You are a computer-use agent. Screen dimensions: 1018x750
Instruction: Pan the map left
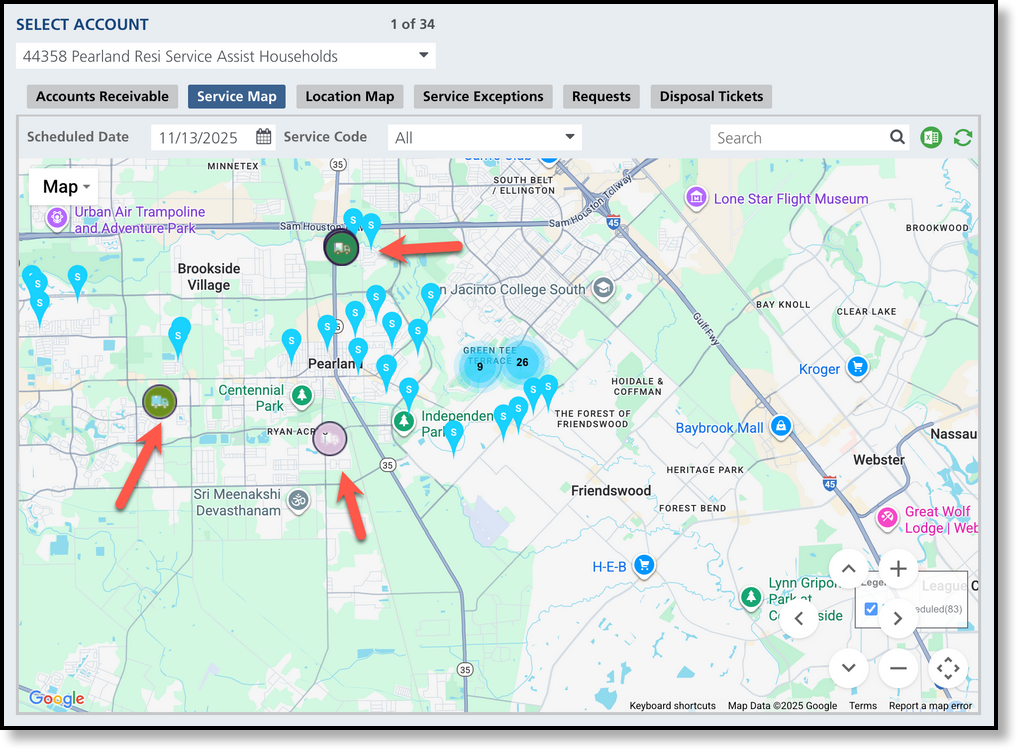[799, 618]
